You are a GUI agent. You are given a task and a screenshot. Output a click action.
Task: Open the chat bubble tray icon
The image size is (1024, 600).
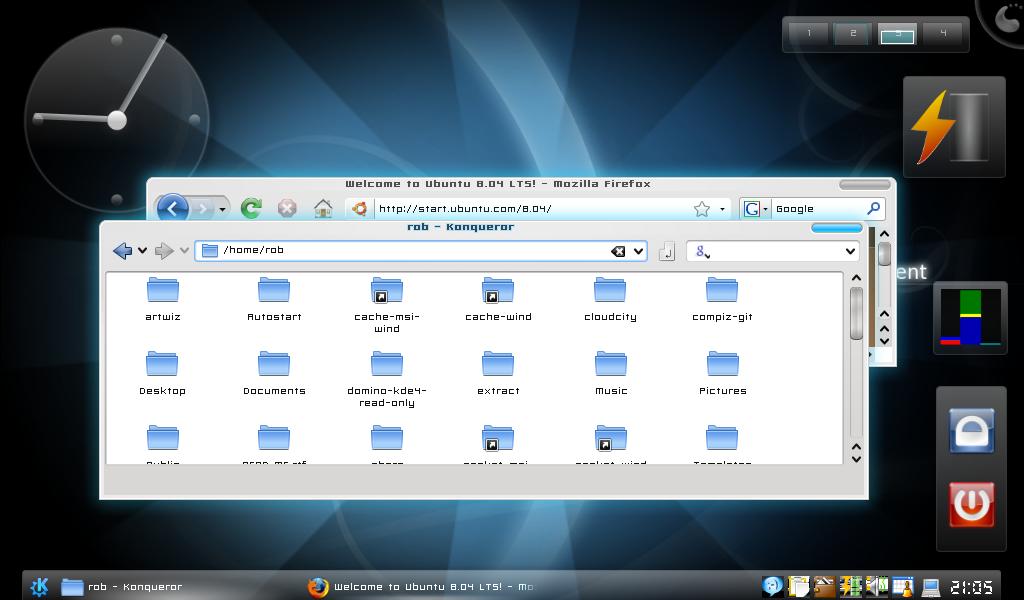tap(773, 586)
